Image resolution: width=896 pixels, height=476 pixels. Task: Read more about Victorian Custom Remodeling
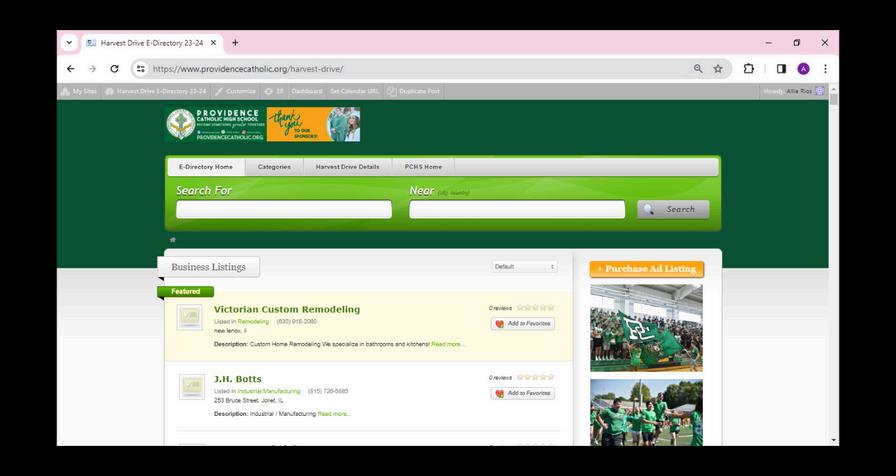pos(448,345)
